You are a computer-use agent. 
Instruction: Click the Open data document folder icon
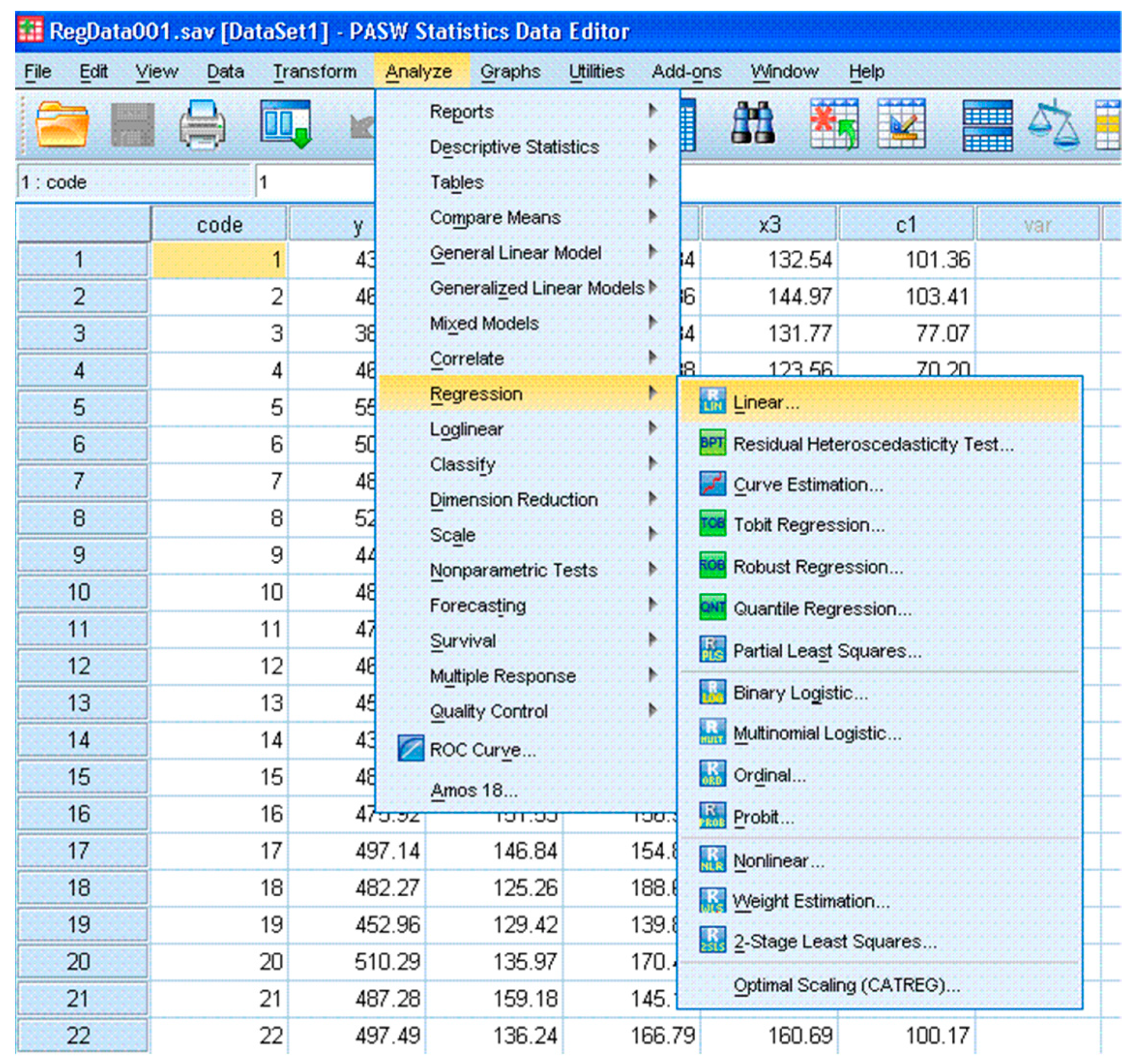tap(61, 123)
